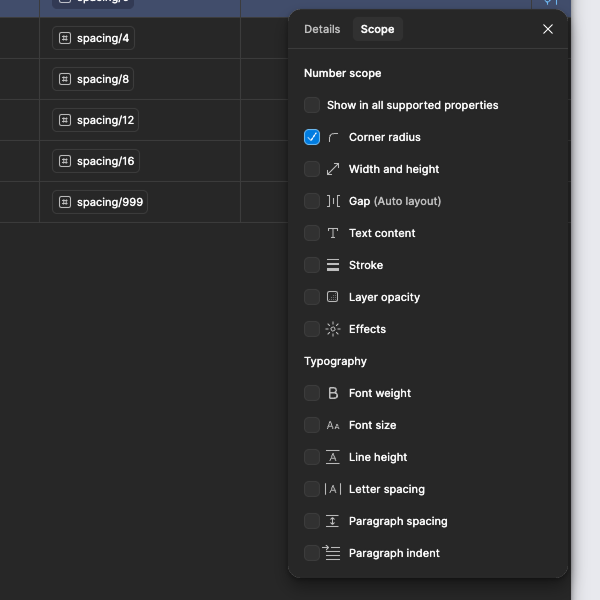Click the Line height icon
The width and height of the screenshot is (600, 600).
333,457
